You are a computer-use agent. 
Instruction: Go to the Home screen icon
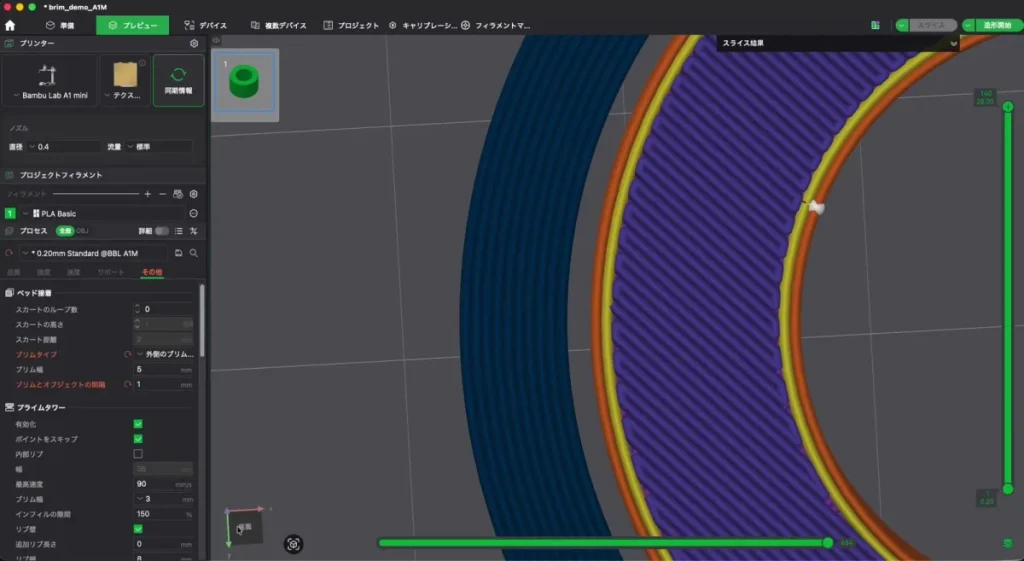click(10, 25)
